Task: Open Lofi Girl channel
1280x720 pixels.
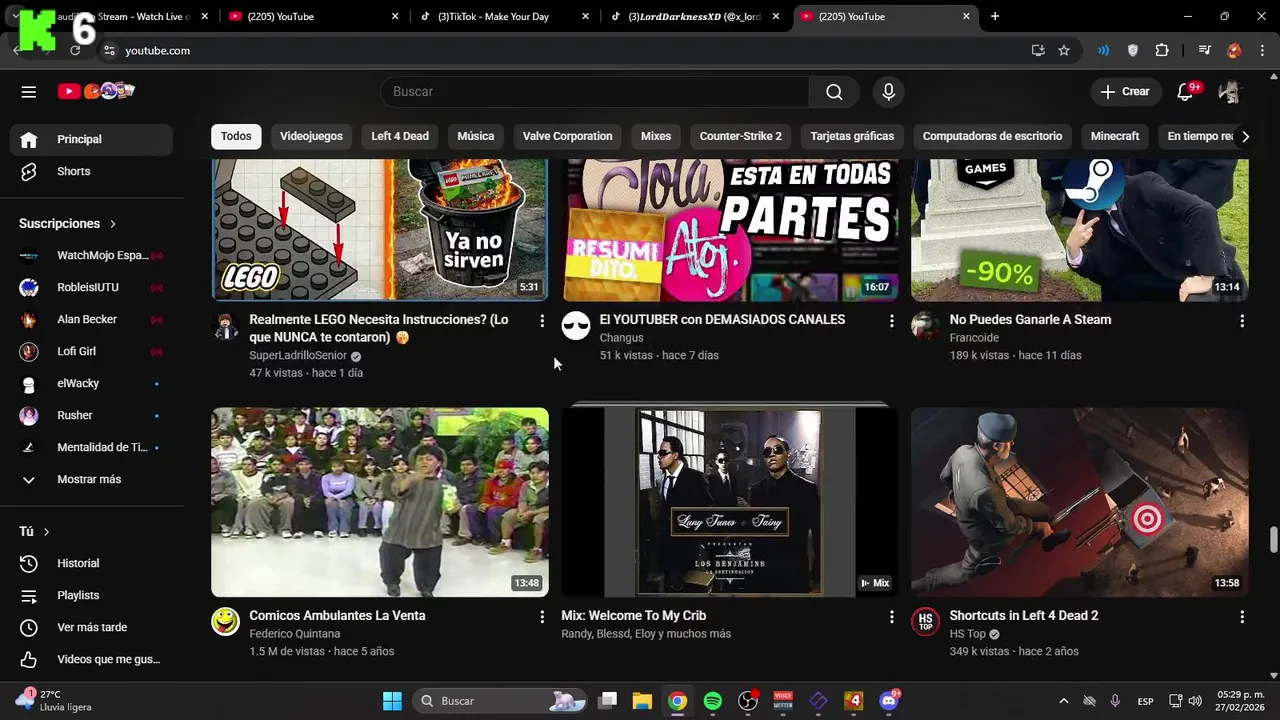Action: [92, 351]
